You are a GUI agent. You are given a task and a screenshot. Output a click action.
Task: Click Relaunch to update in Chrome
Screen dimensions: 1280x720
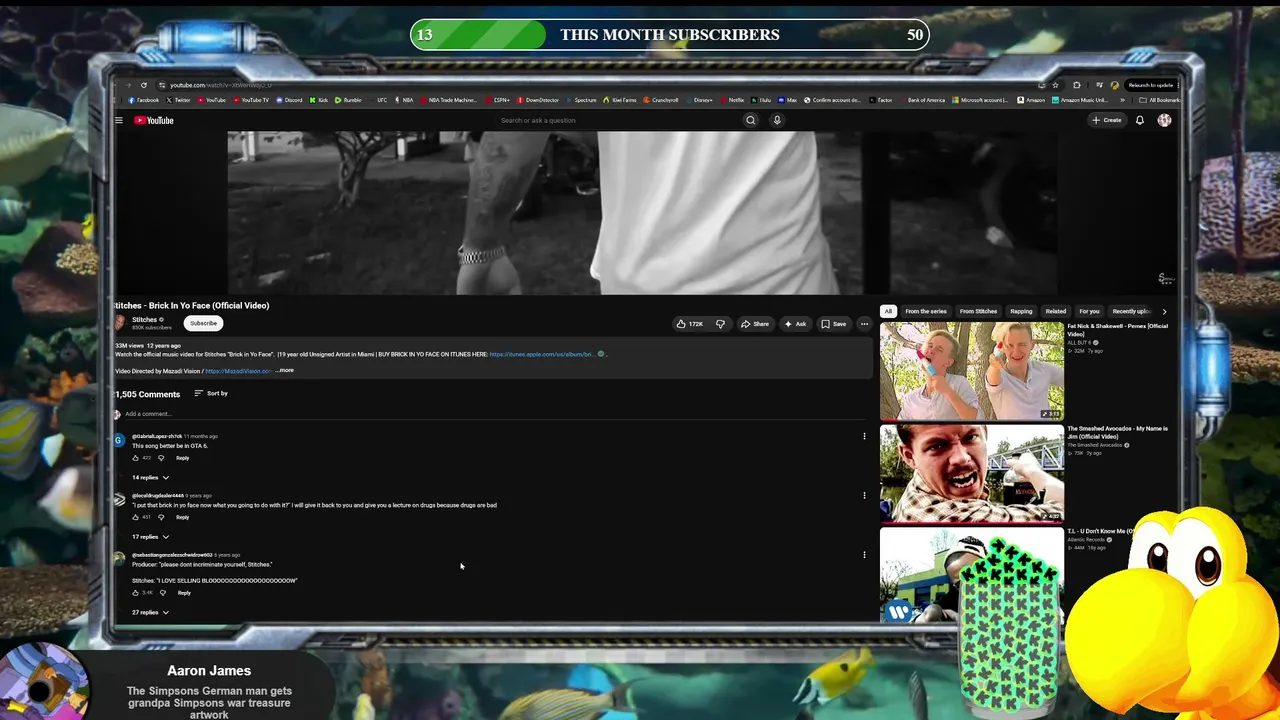[1150, 85]
